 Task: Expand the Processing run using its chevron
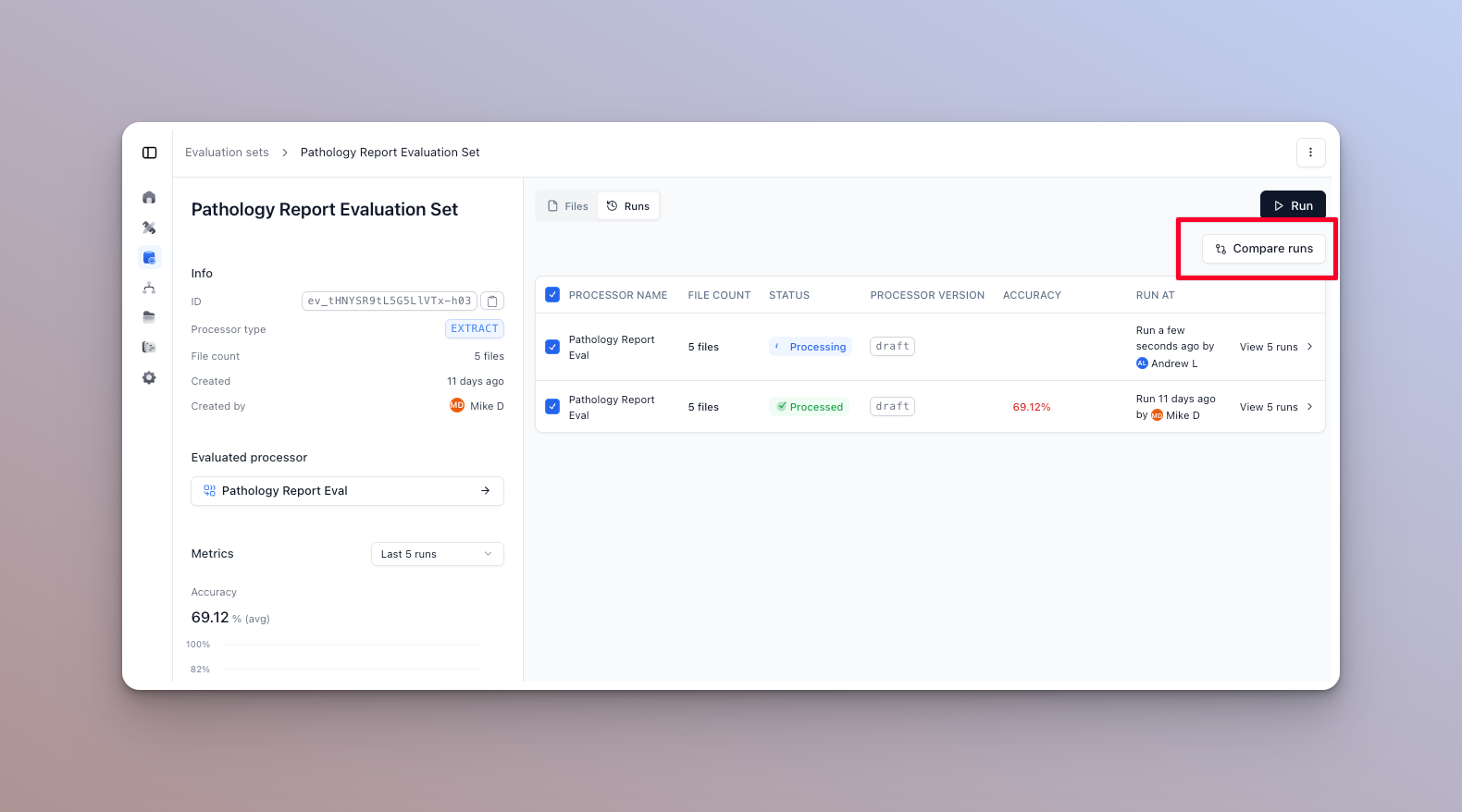(1309, 347)
